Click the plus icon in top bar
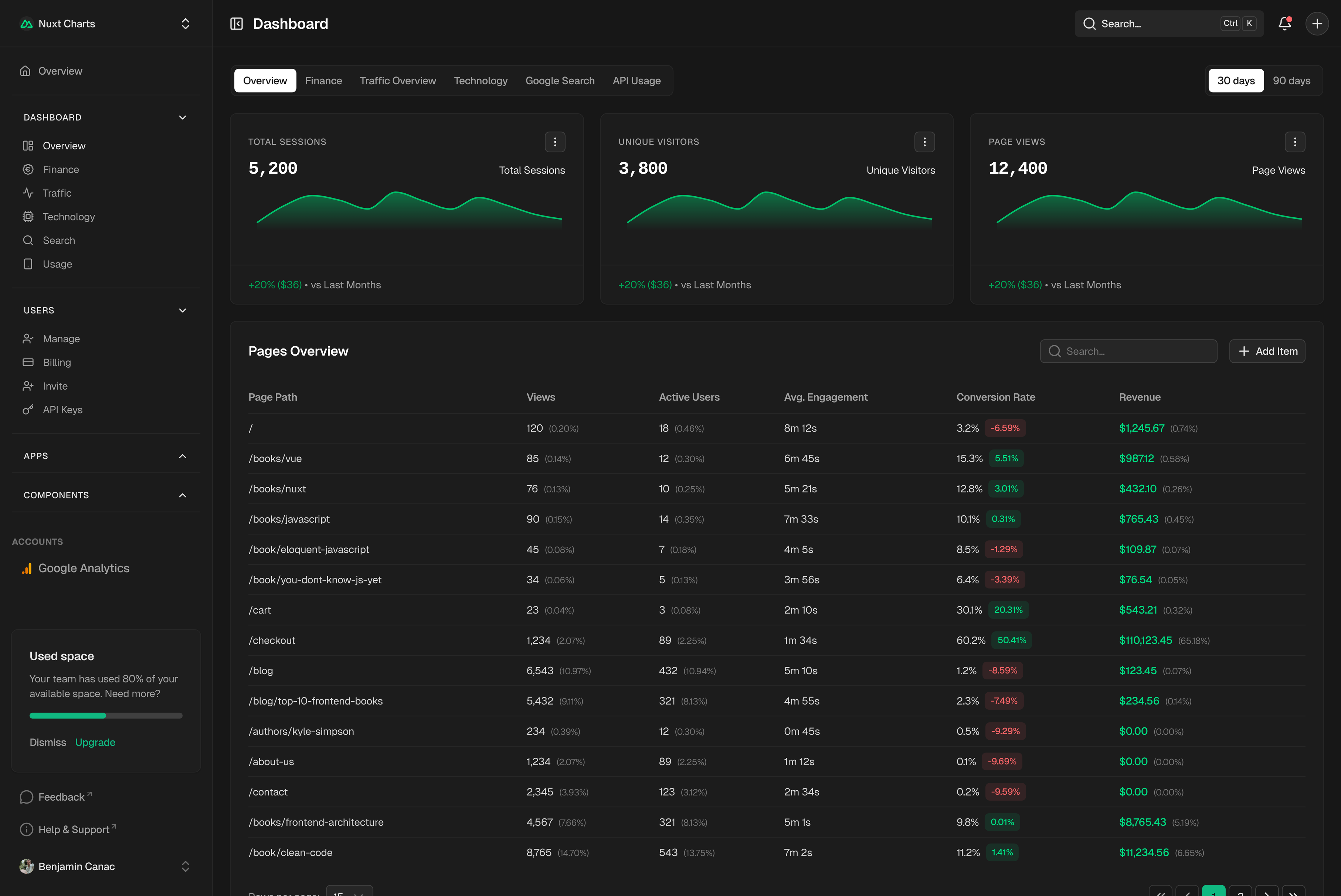Screen dimensions: 1341x896 click(1317, 23)
